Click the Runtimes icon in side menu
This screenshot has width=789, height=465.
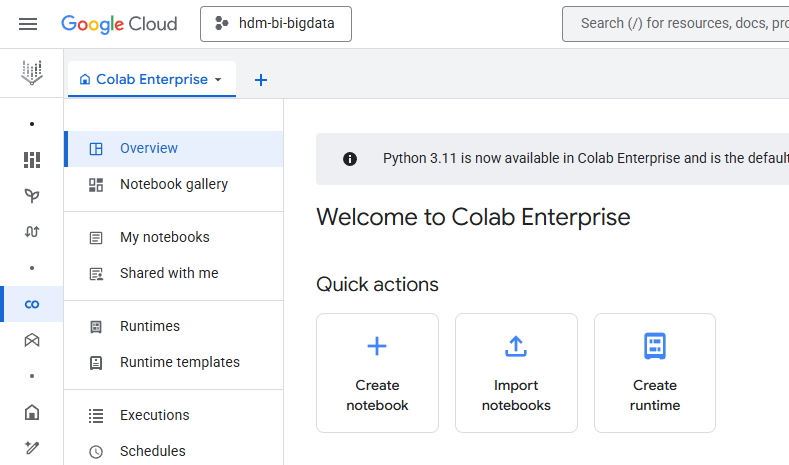coord(96,327)
